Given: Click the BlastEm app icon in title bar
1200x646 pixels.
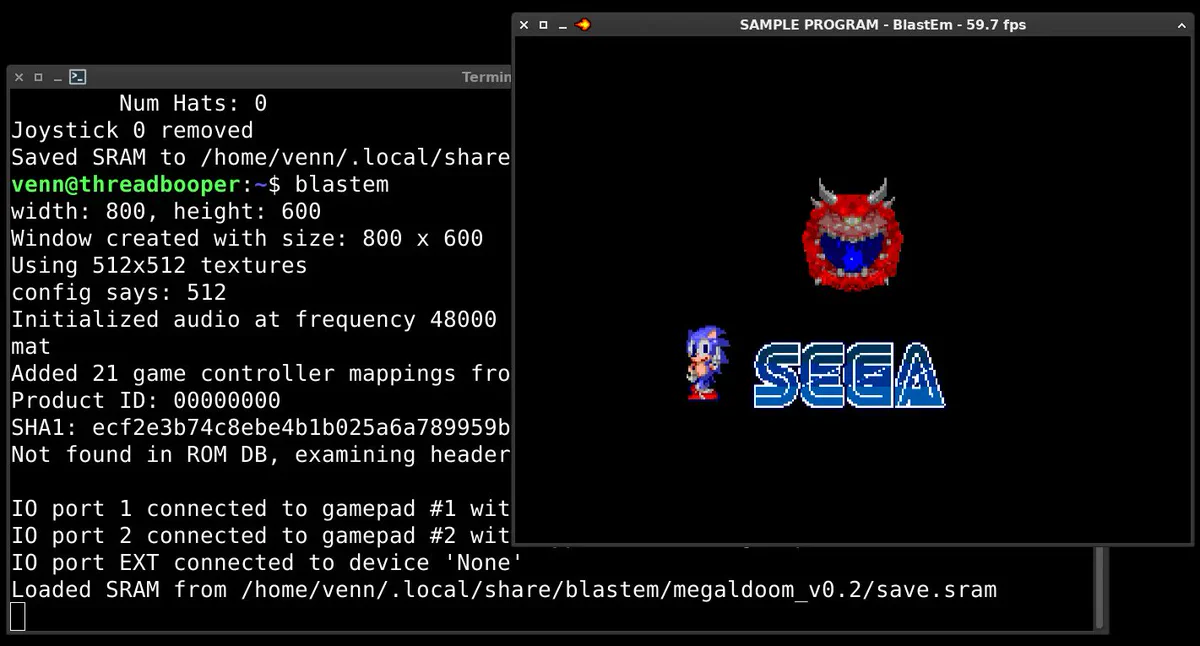Looking at the screenshot, I should [584, 25].
